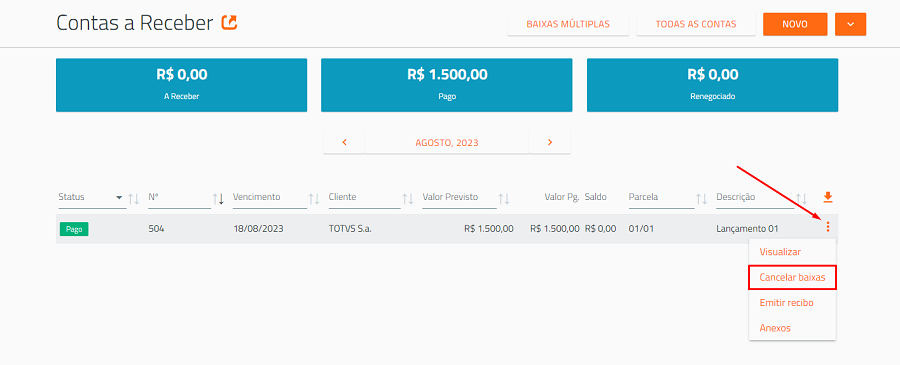Click the Cliente filter field

[x=364, y=197]
